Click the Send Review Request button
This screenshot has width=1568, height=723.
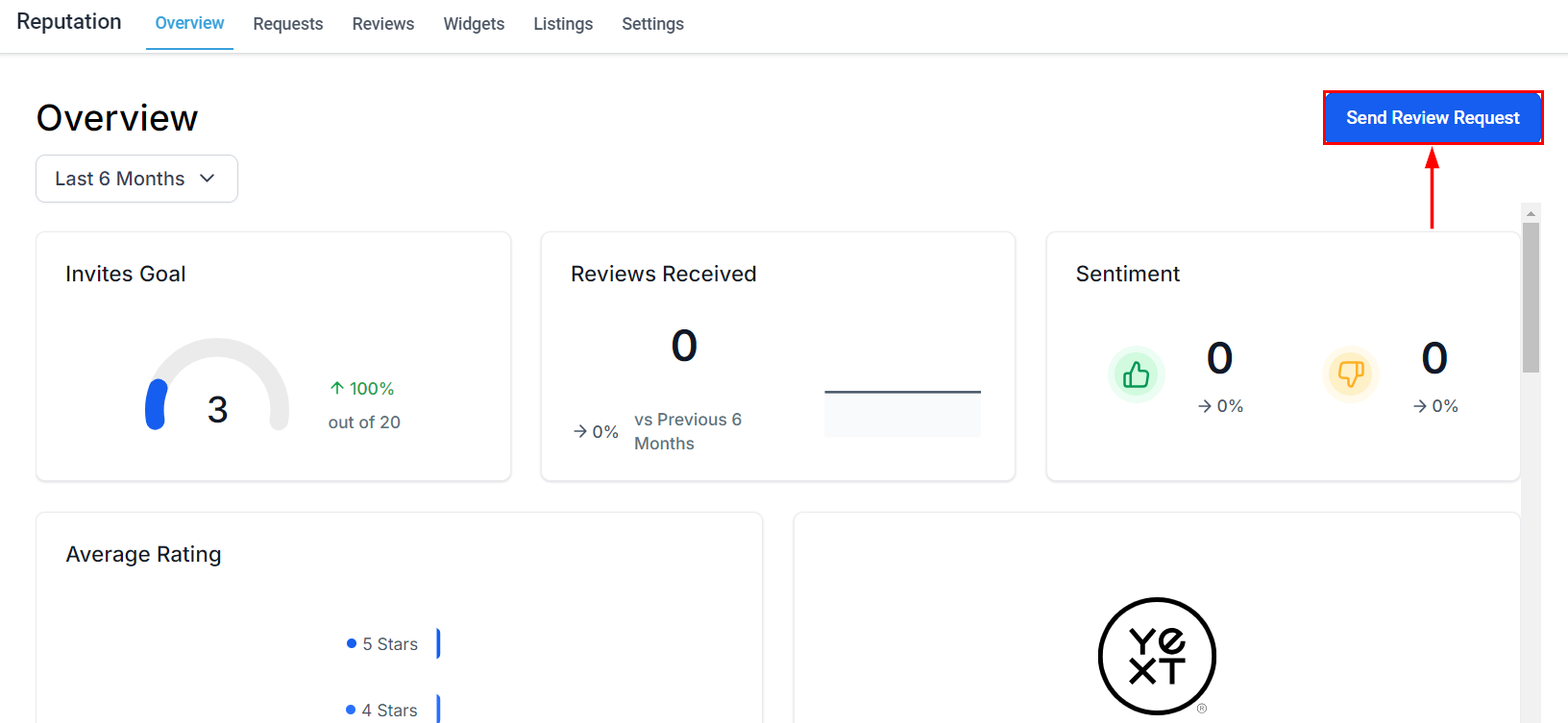click(x=1433, y=118)
